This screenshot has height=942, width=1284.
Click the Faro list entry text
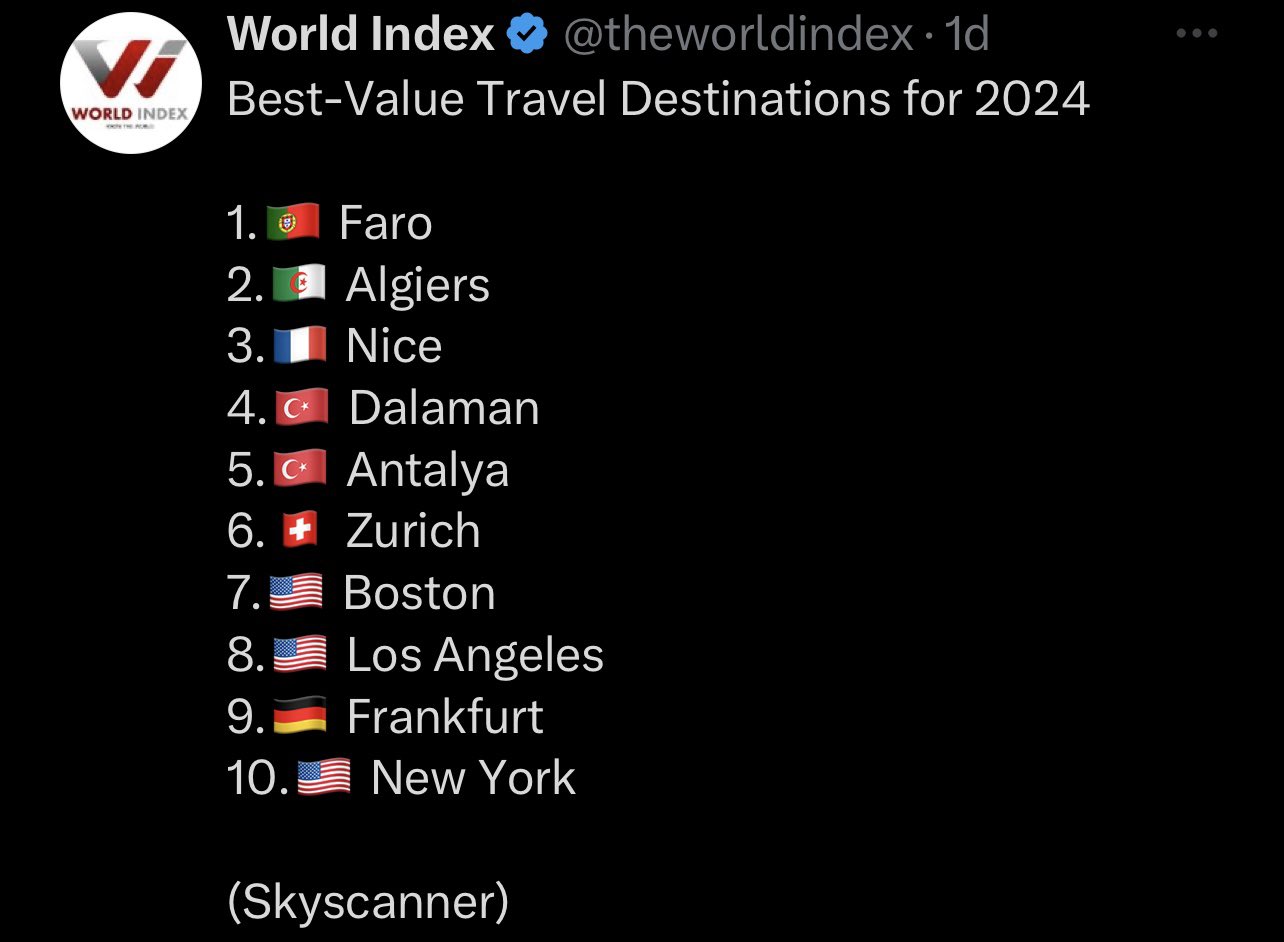386,222
